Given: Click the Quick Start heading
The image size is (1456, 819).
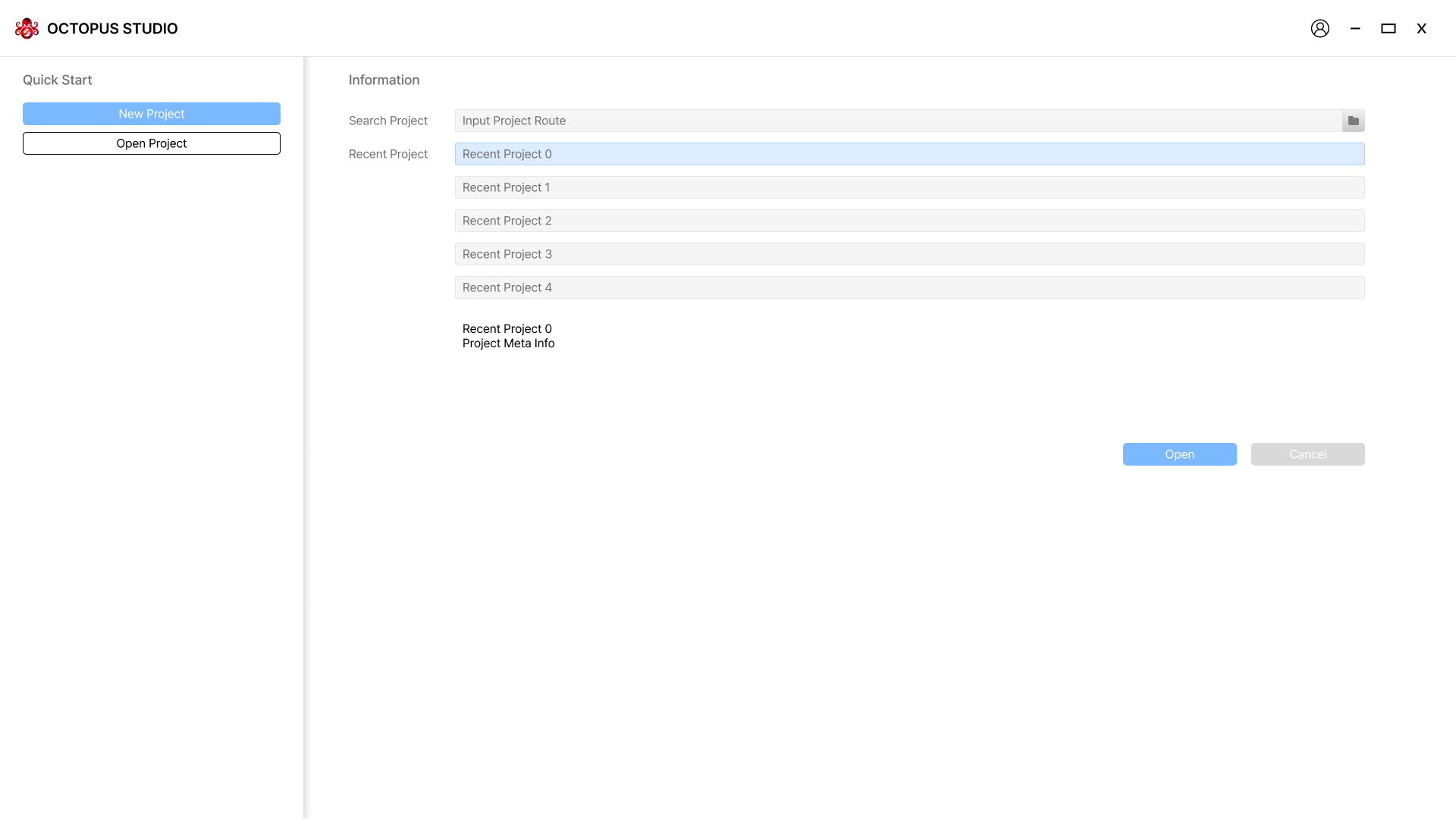Looking at the screenshot, I should pyautogui.click(x=57, y=80).
